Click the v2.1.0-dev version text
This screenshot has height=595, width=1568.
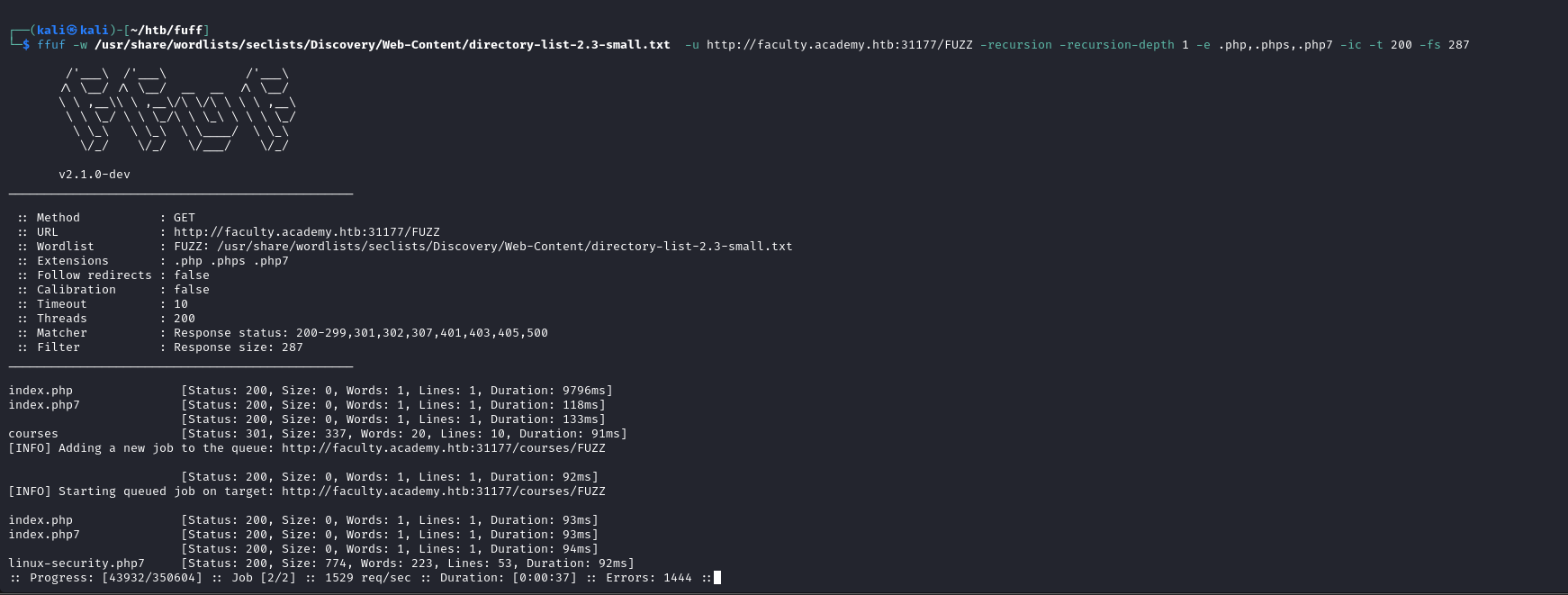pos(95,175)
